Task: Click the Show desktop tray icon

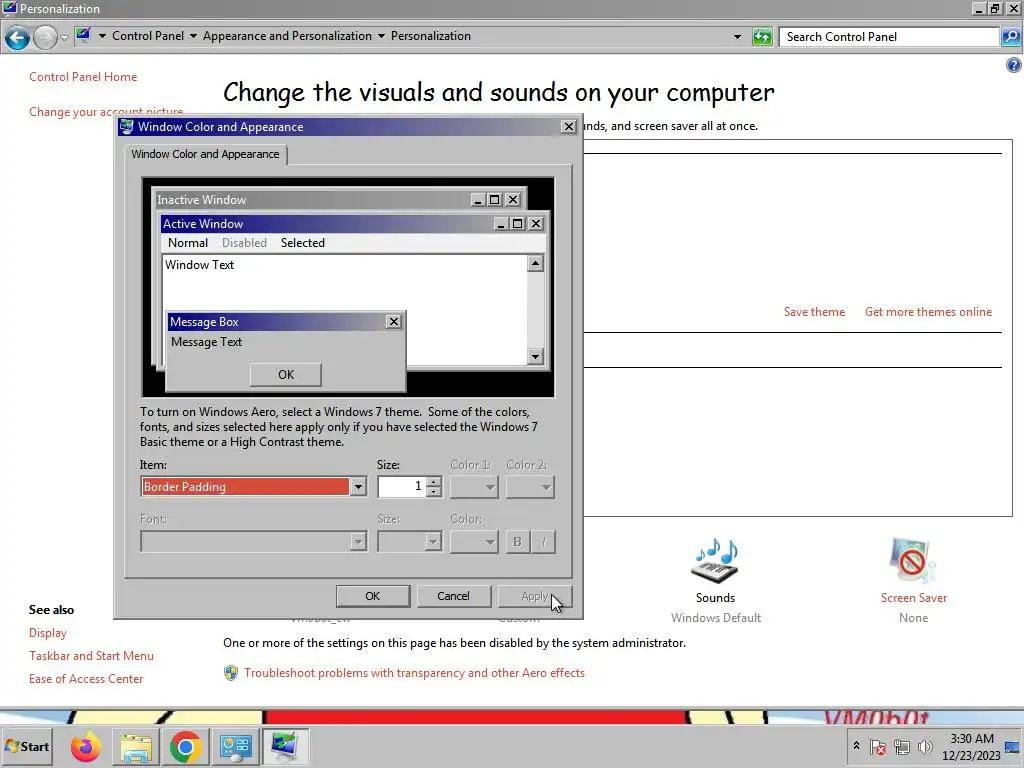Action: point(1013,747)
